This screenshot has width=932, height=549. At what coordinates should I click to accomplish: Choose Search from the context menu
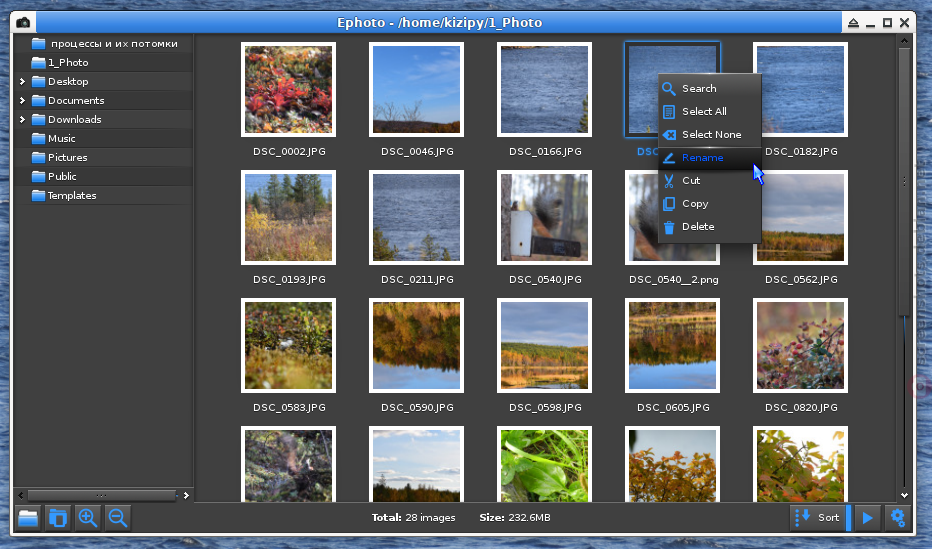pos(710,89)
